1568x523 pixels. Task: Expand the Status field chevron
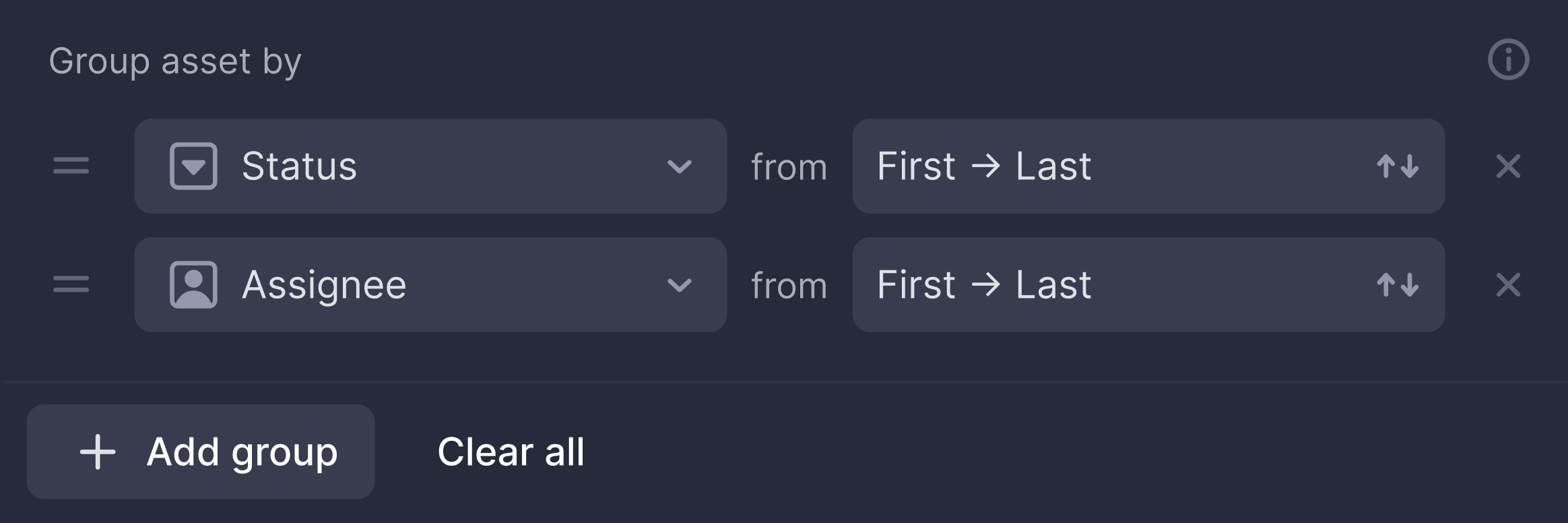tap(680, 166)
